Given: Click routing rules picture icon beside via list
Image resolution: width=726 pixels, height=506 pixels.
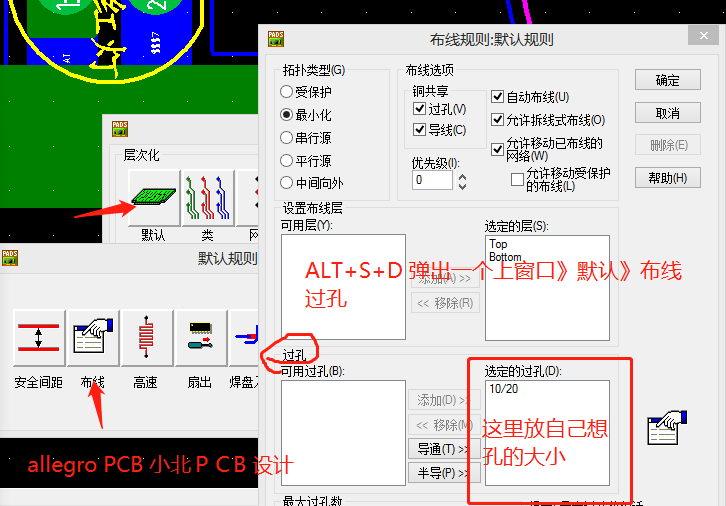Looking at the screenshot, I should (667, 428).
